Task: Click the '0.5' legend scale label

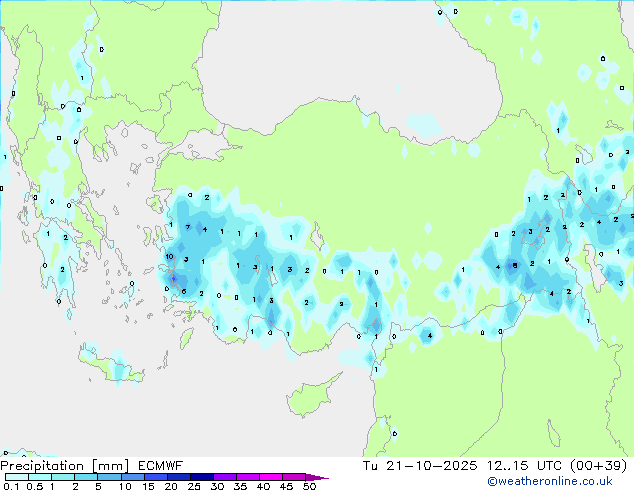Action: click(x=35, y=486)
